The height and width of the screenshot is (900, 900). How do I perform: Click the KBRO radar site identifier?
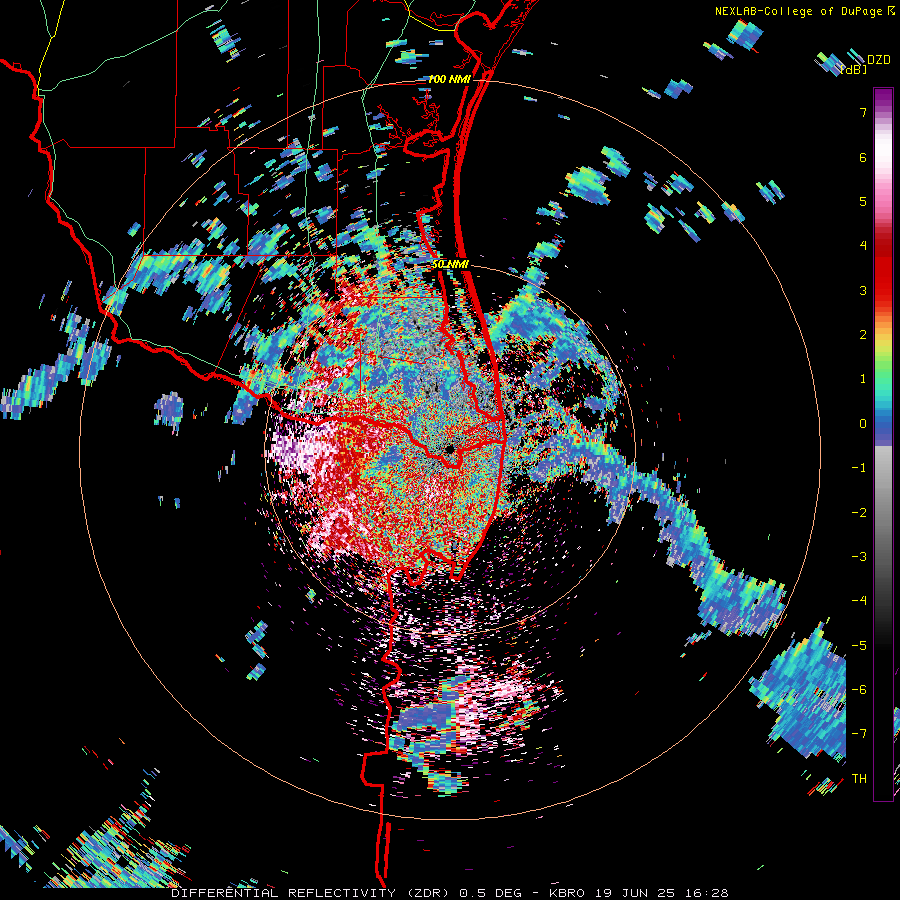pos(567,893)
